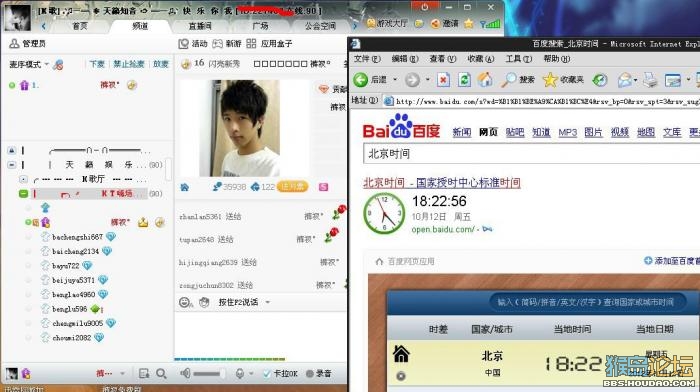The height and width of the screenshot is (392, 700).
Task: Go to the Home page in Internet Explorer
Action: pyautogui.click(x=485, y=80)
